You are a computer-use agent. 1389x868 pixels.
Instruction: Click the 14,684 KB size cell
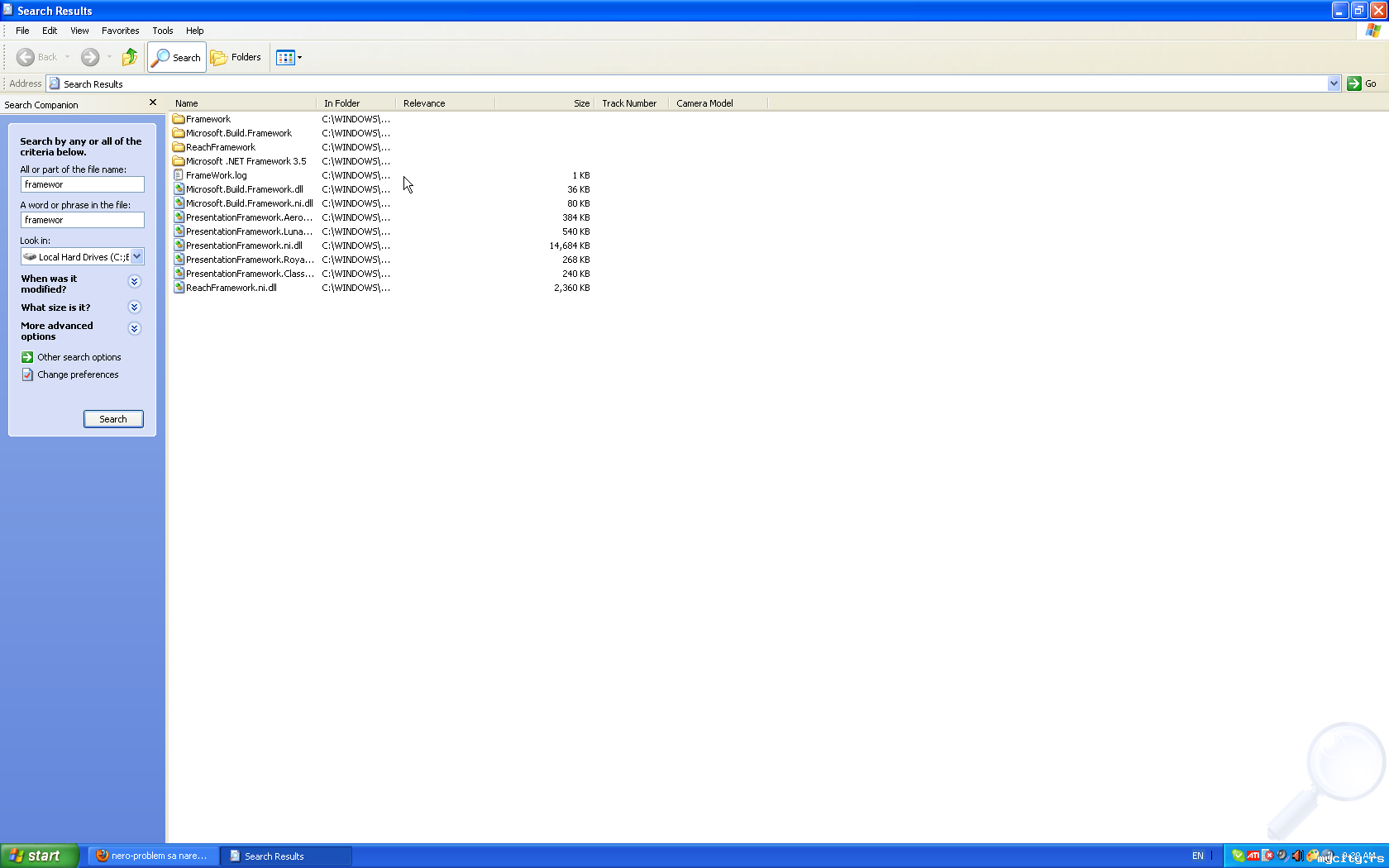point(570,246)
